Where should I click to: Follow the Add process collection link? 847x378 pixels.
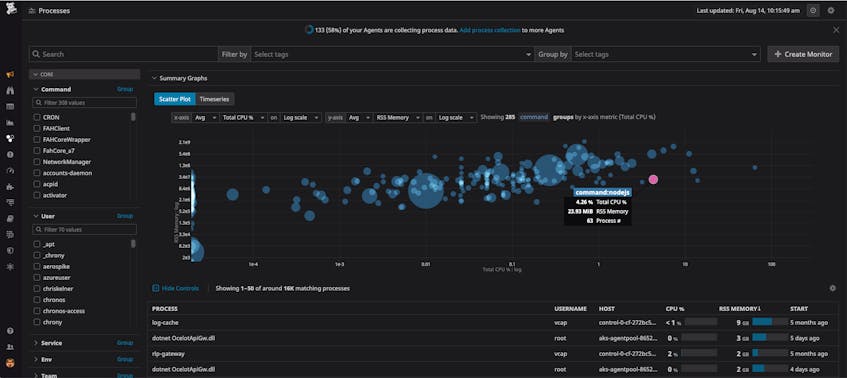click(x=489, y=30)
